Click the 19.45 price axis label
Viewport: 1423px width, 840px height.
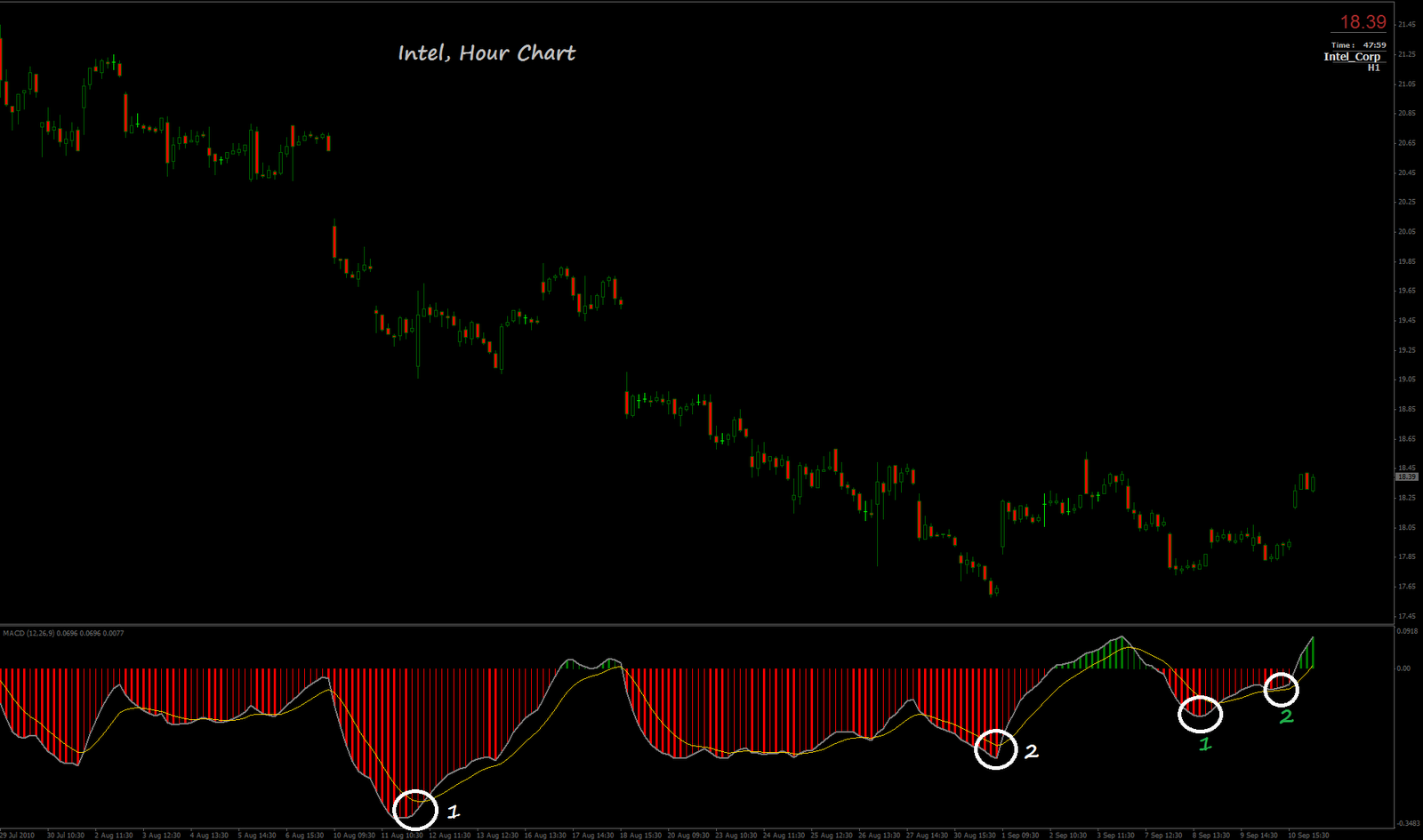click(x=1407, y=320)
